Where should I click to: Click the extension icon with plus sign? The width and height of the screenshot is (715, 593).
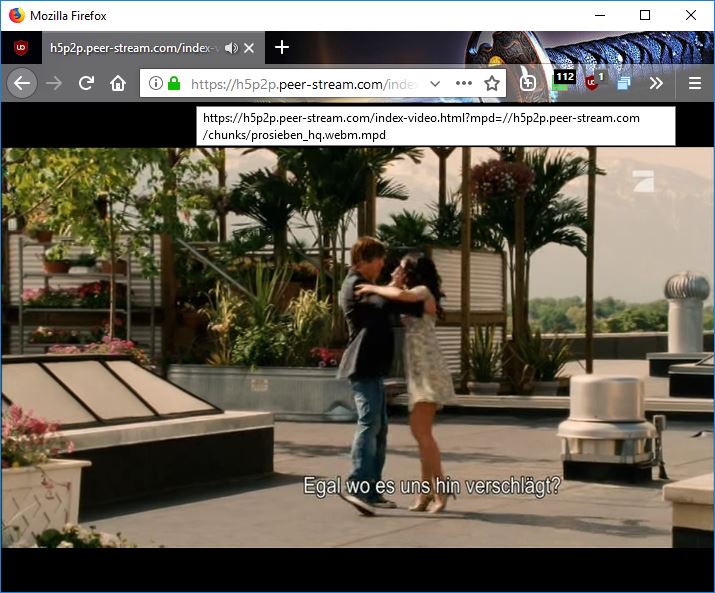[x=528, y=83]
